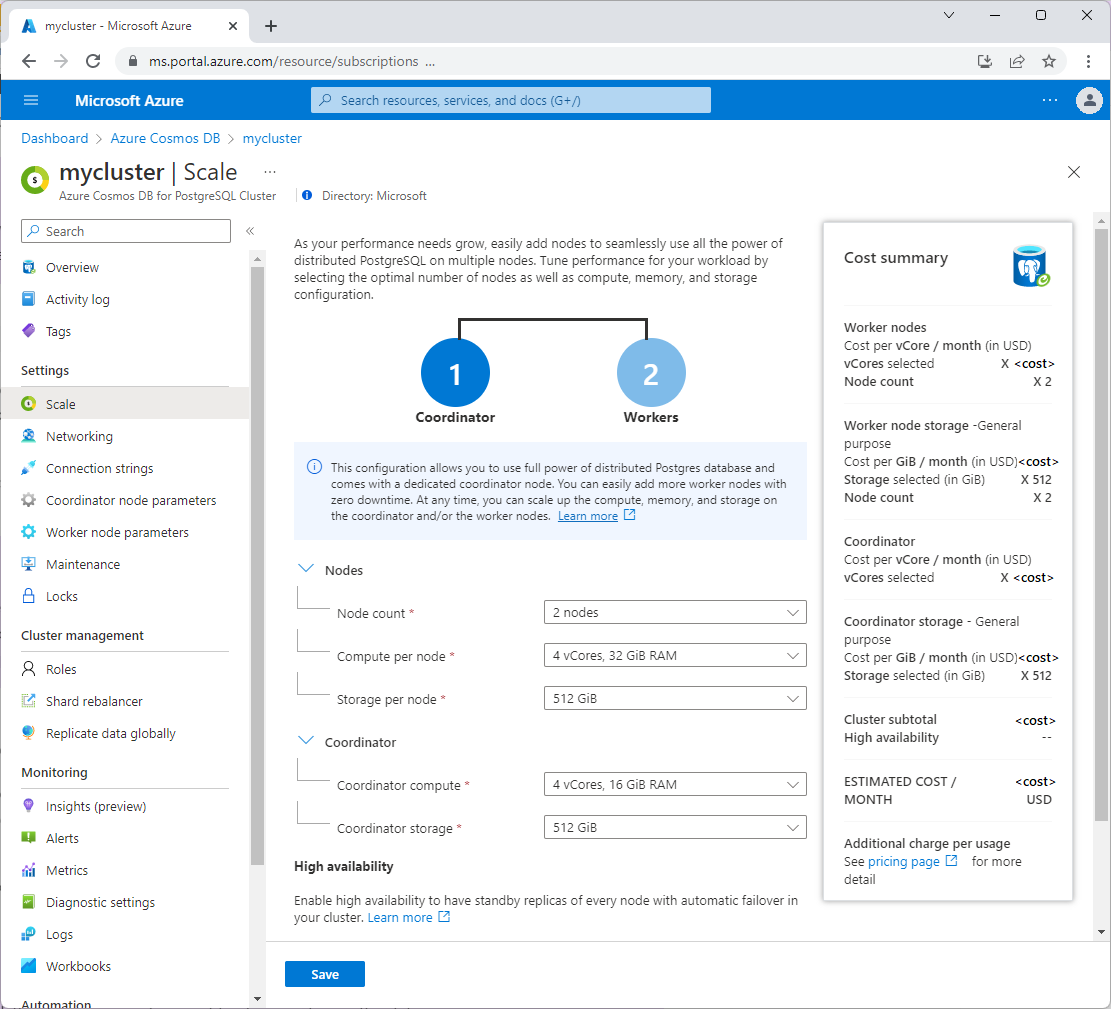Open the Node count dropdown
The height and width of the screenshot is (1009, 1111).
[674, 612]
